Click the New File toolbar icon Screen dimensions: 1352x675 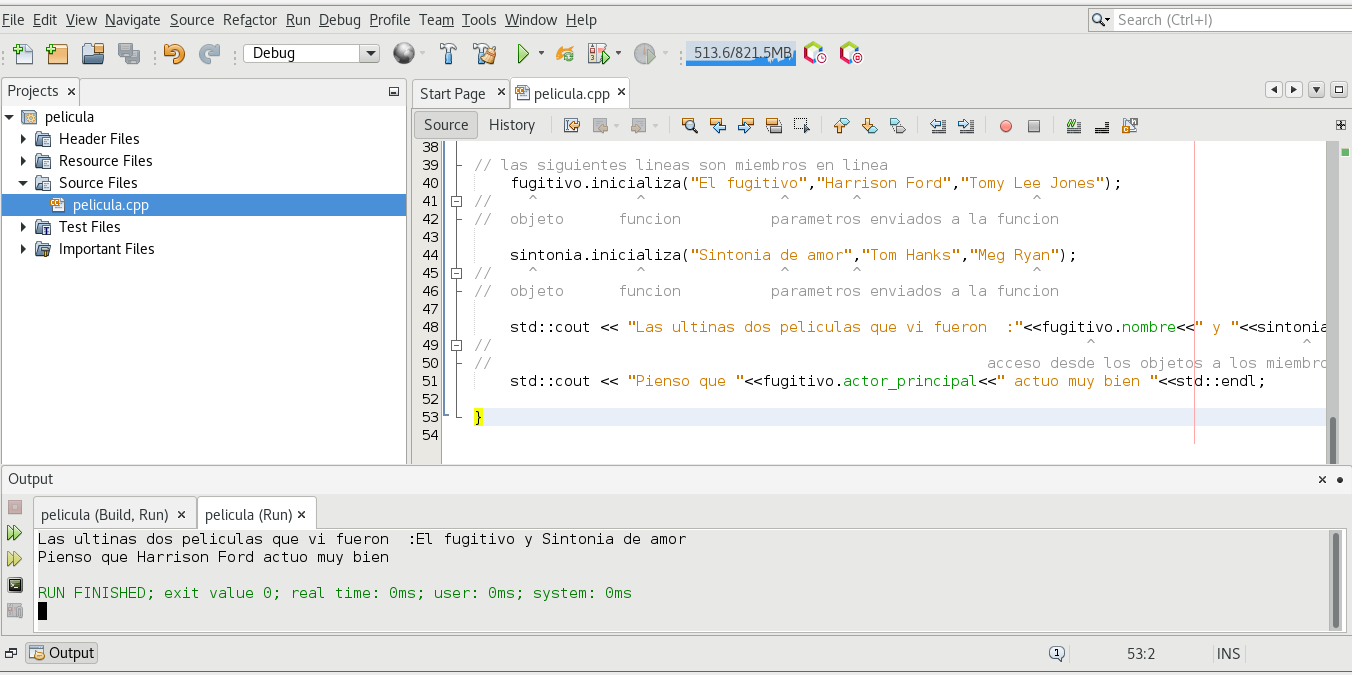click(22, 54)
